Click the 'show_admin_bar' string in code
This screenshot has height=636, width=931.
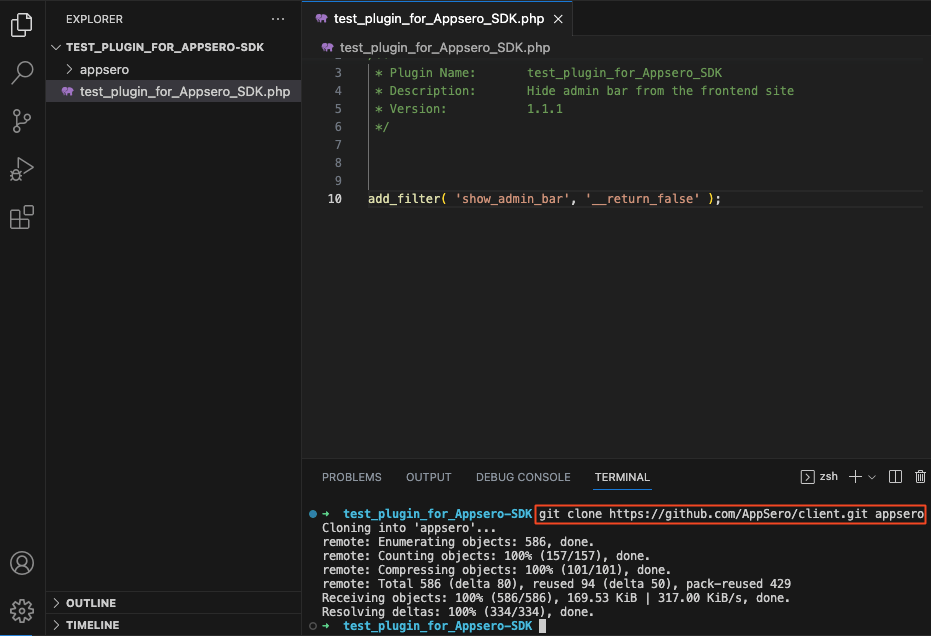tap(512, 199)
